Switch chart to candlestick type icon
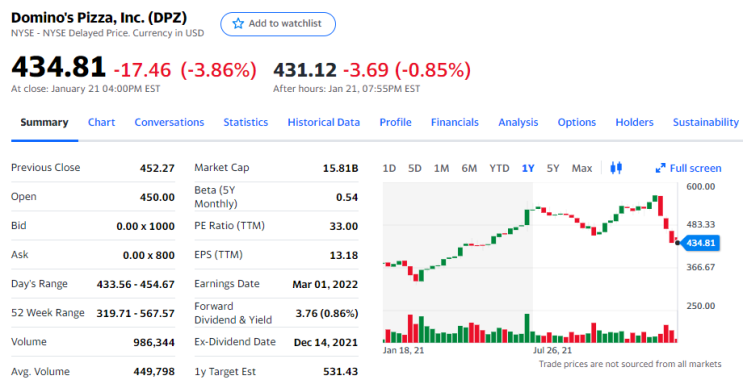The height and width of the screenshot is (384, 743). pyautogui.click(x=616, y=168)
